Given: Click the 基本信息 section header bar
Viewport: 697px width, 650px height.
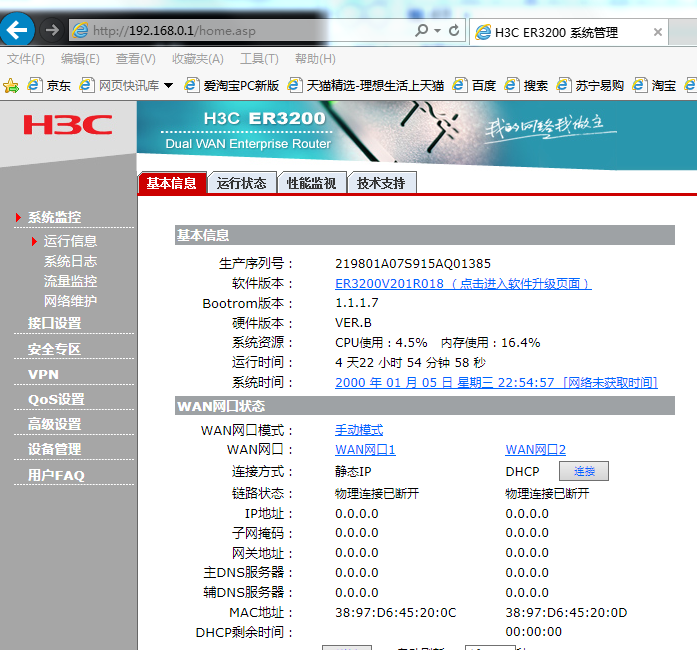Looking at the screenshot, I should pos(425,235).
